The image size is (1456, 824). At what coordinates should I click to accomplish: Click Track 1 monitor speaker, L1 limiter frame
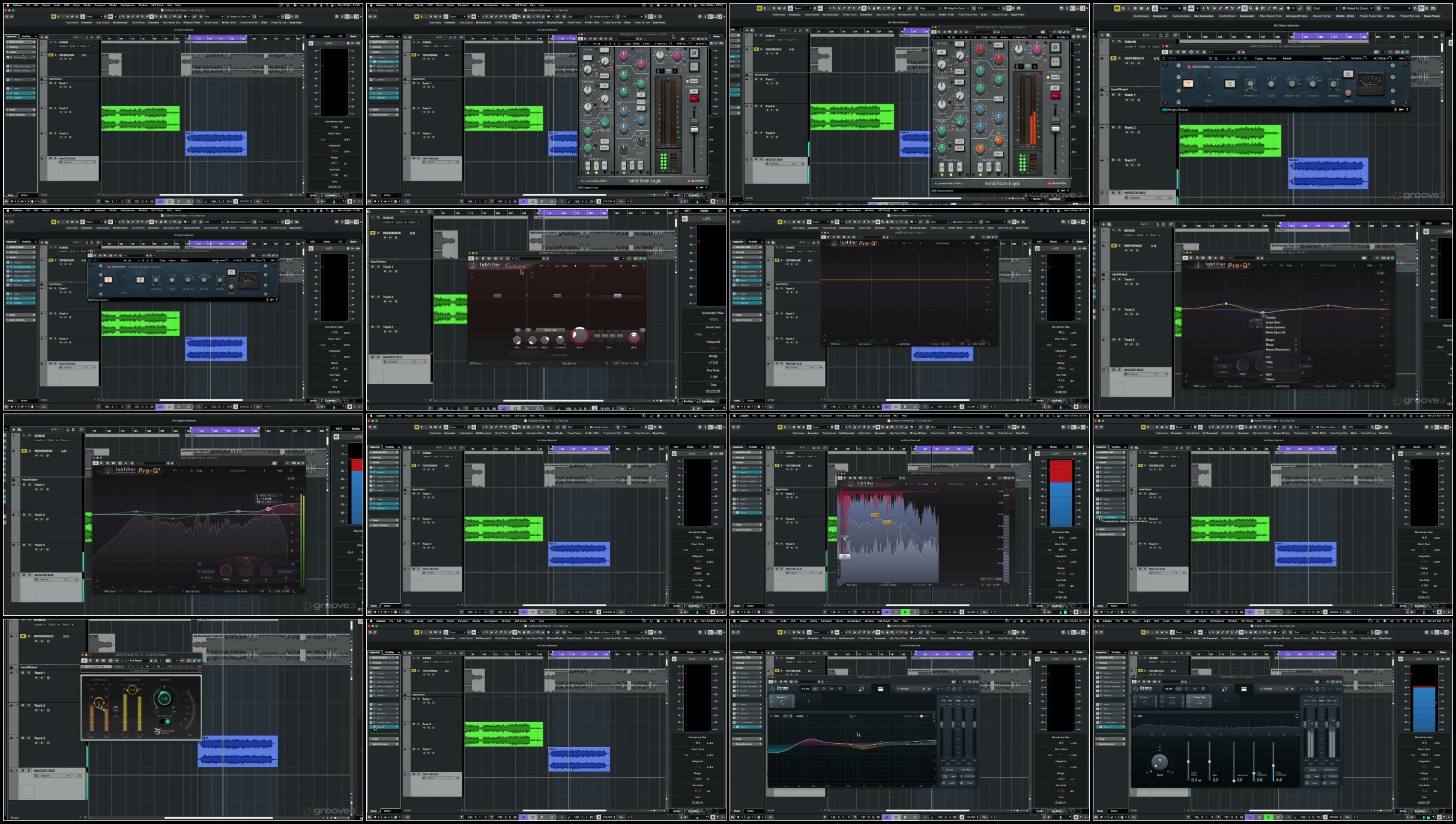(41, 677)
